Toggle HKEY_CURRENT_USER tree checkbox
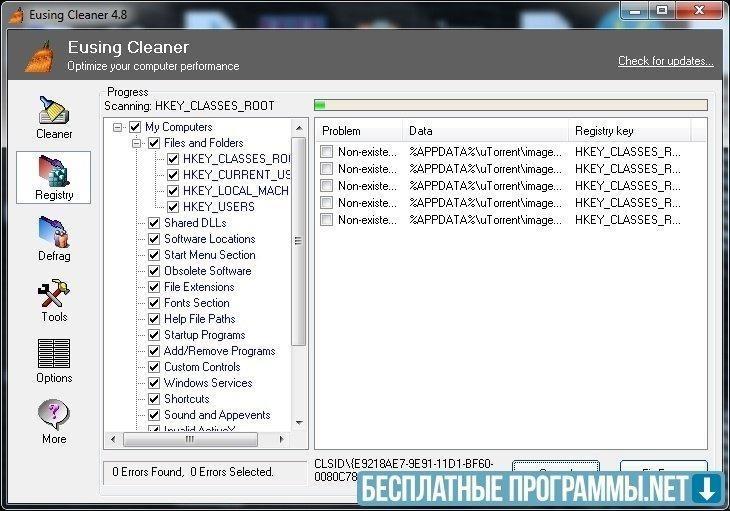730x511 pixels. pos(173,175)
